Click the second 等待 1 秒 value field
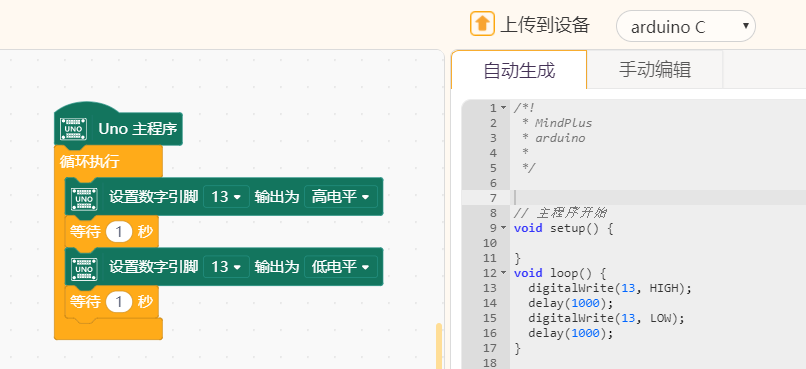Image resolution: width=806 pixels, height=369 pixels. 119,302
